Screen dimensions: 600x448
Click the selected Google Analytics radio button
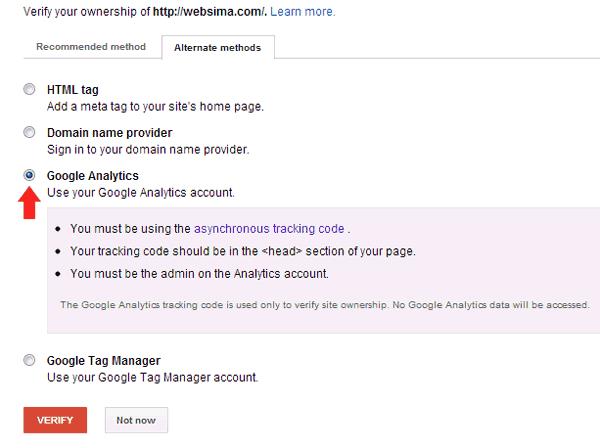pos(29,175)
